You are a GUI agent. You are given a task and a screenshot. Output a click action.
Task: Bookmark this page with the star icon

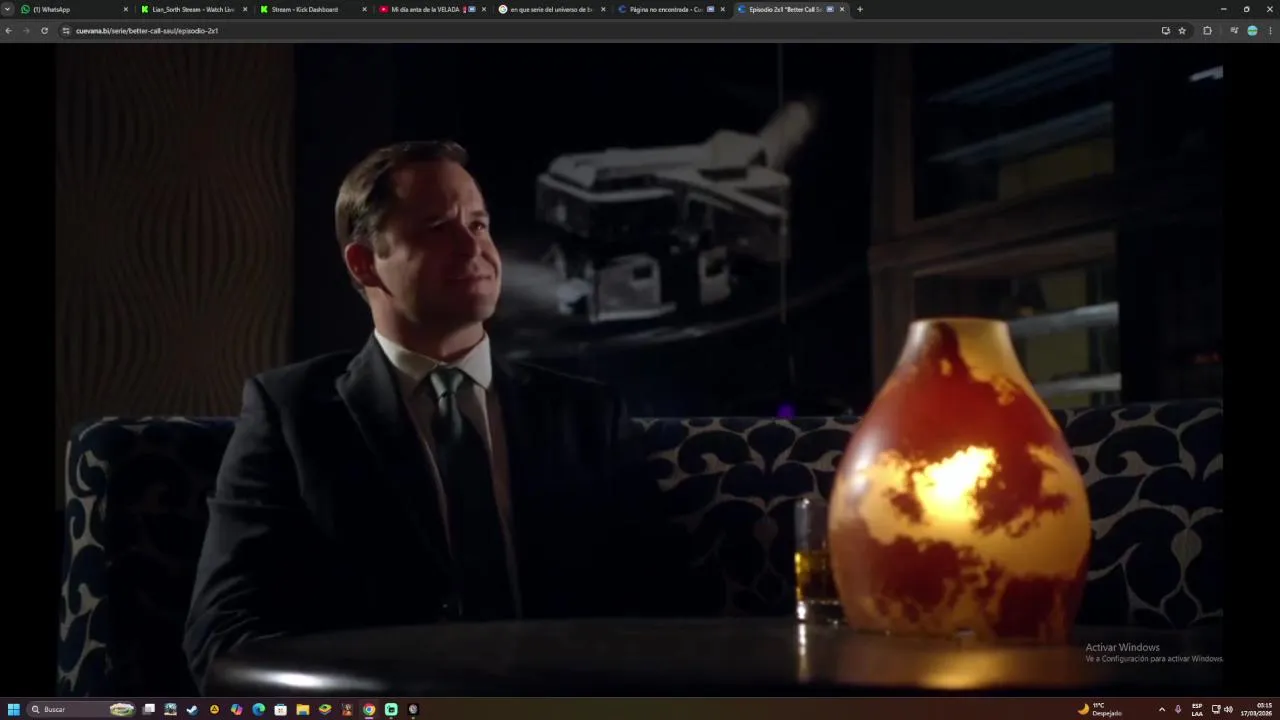click(x=1182, y=31)
